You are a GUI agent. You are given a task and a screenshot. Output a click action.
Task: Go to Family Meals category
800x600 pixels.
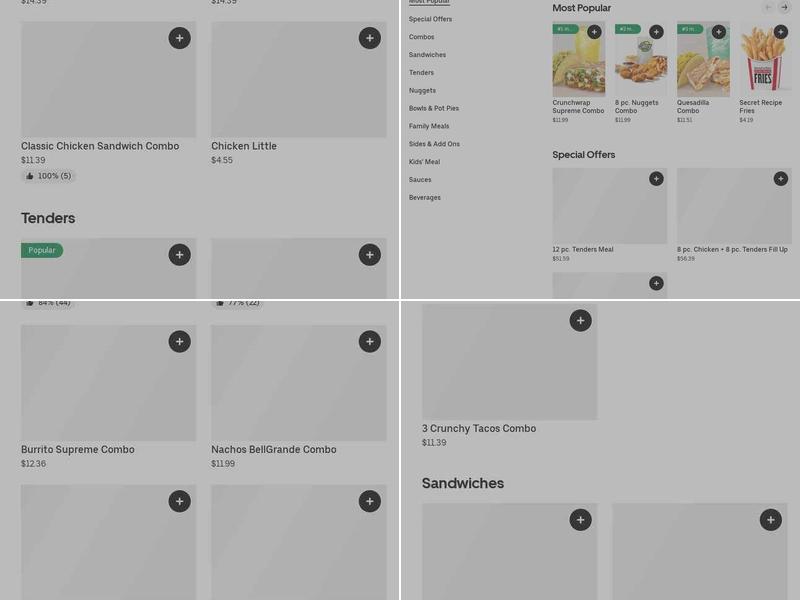pyautogui.click(x=429, y=126)
